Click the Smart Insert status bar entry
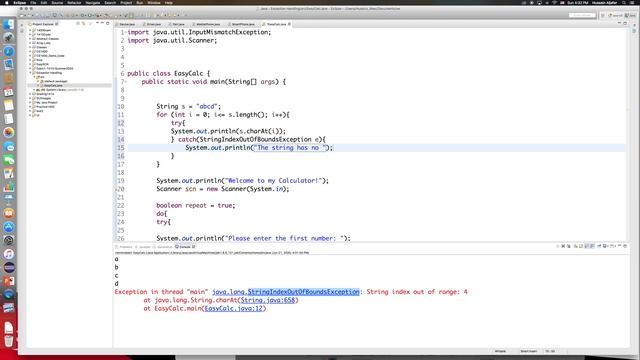This screenshot has width=640, height=360. coord(529,351)
